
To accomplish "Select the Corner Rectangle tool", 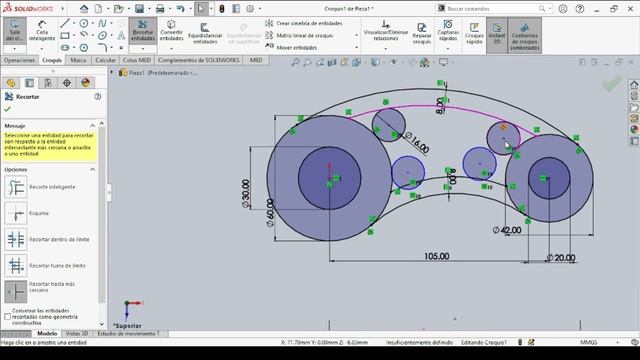I will click(64, 36).
